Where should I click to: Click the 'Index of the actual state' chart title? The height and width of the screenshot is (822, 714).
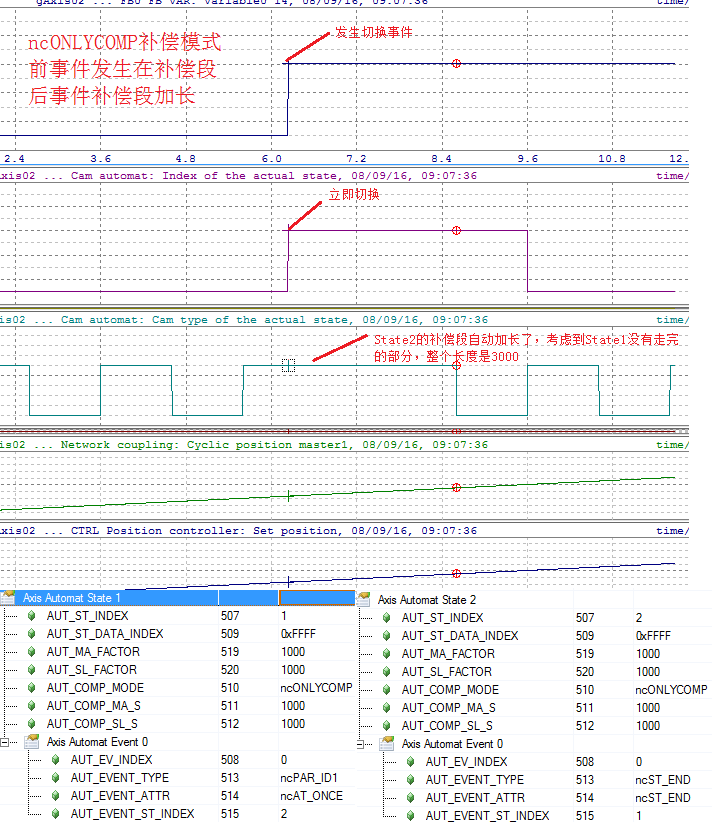pos(238,176)
